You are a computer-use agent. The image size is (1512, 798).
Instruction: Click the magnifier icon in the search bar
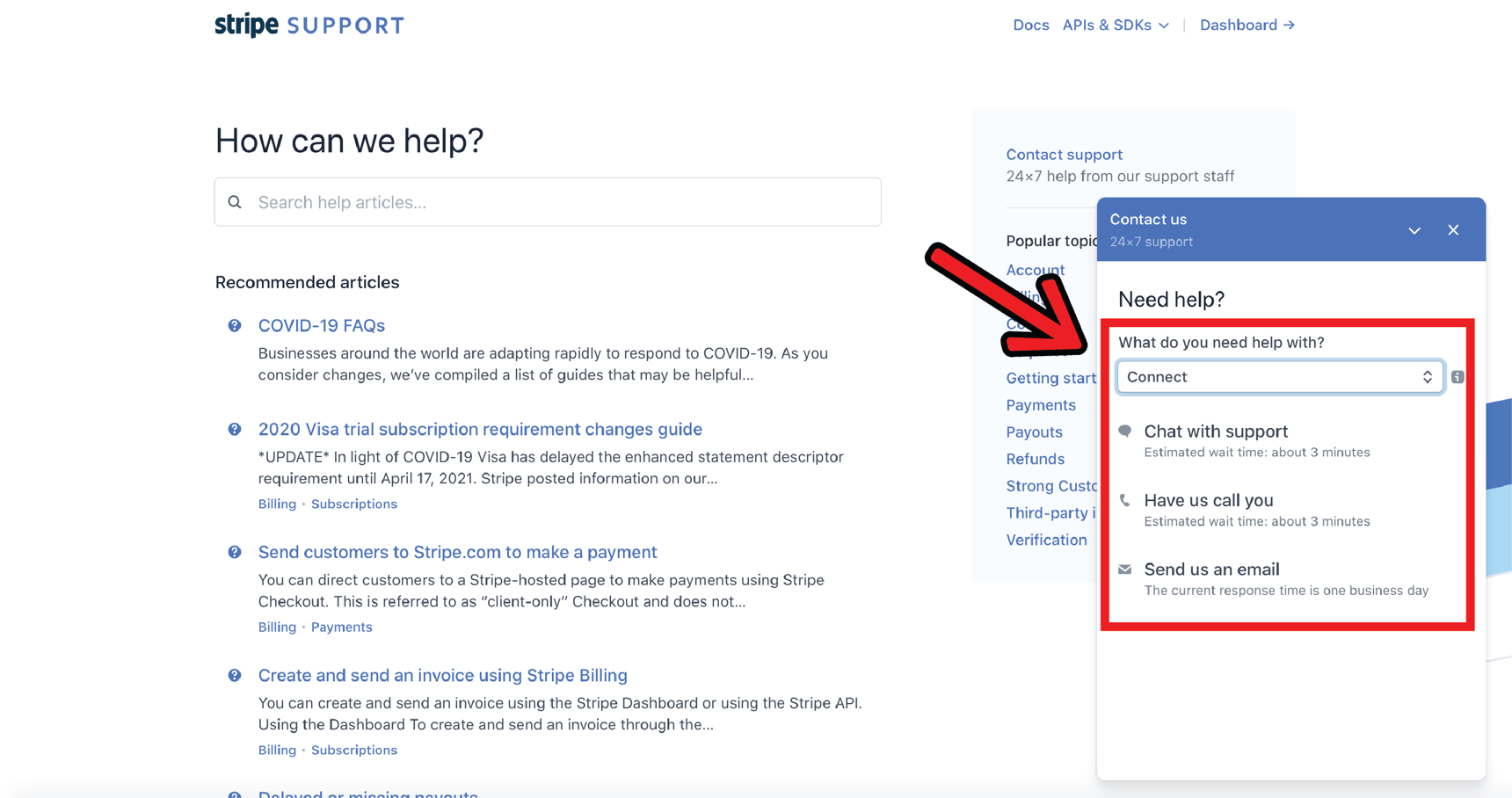(235, 201)
